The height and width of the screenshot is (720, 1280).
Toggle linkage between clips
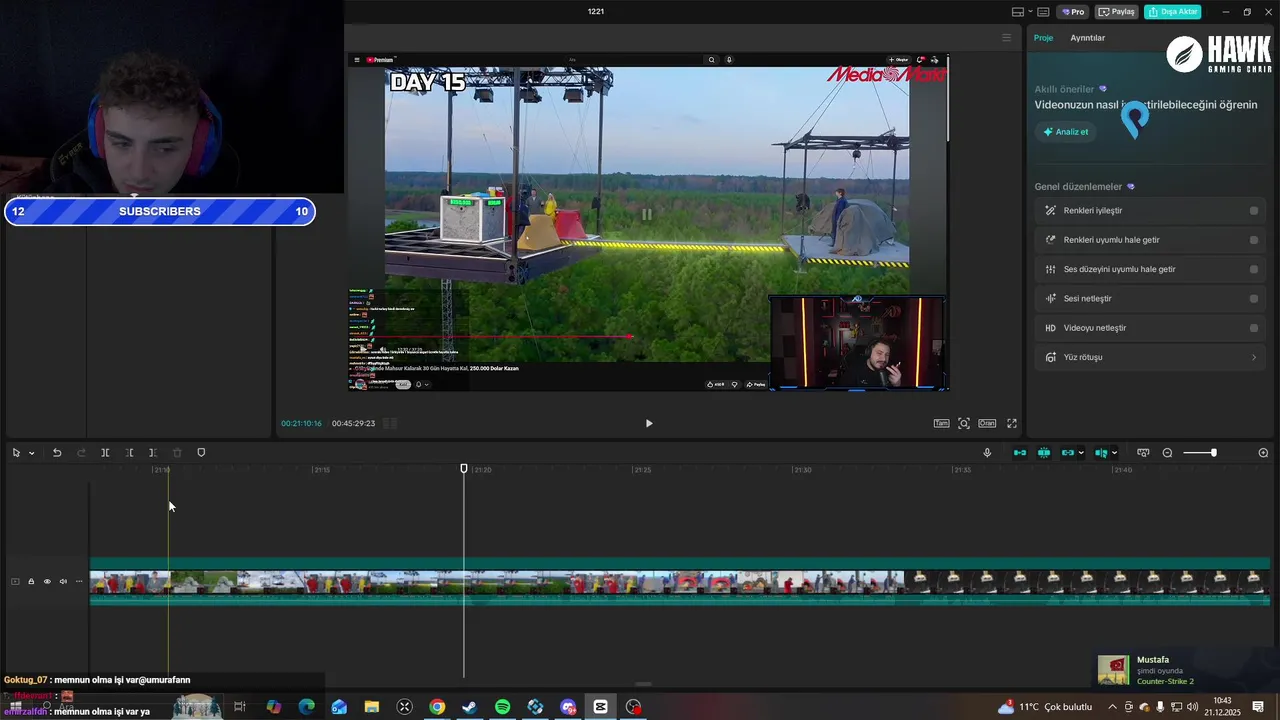click(x=1067, y=453)
